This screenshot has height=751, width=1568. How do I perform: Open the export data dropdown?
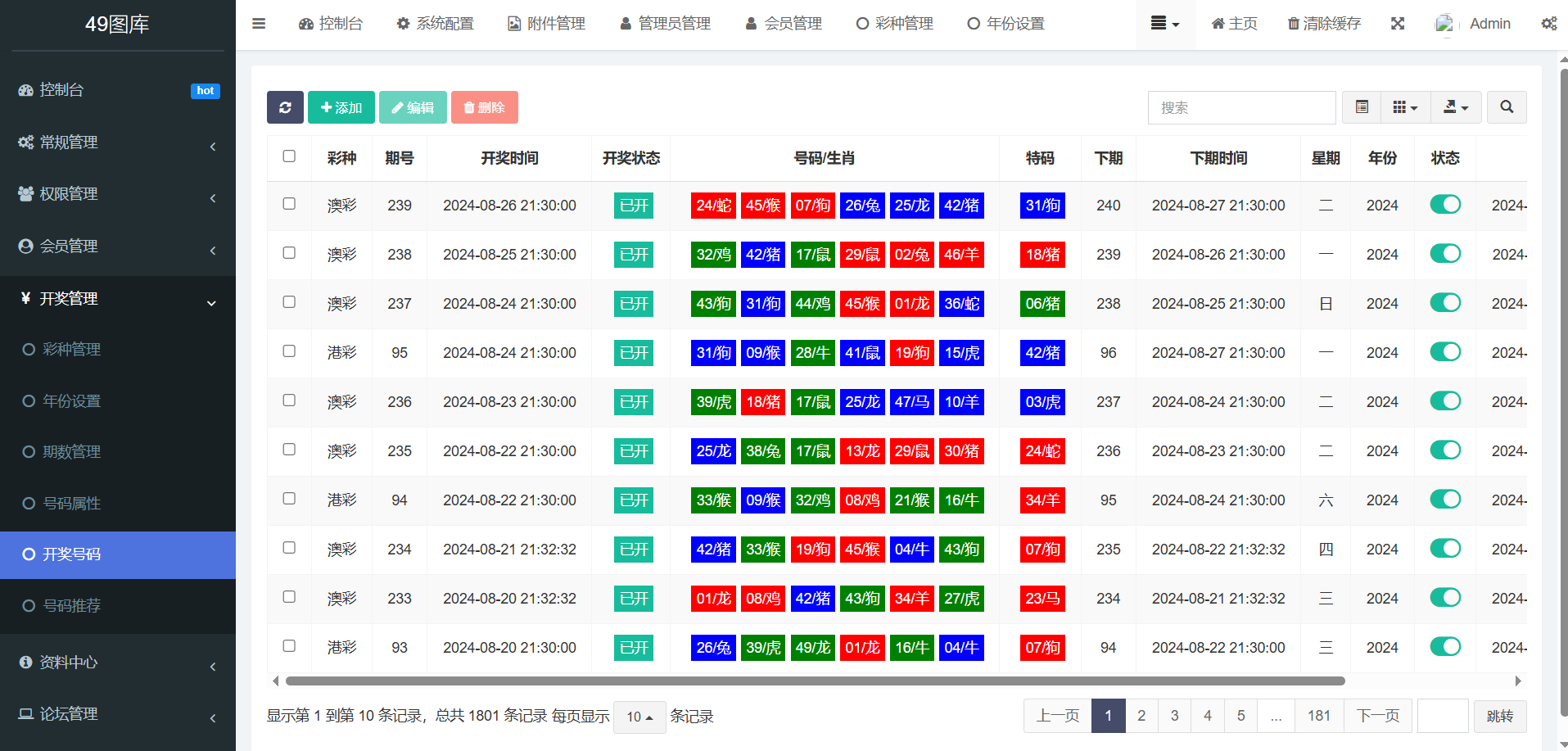pyautogui.click(x=1455, y=107)
